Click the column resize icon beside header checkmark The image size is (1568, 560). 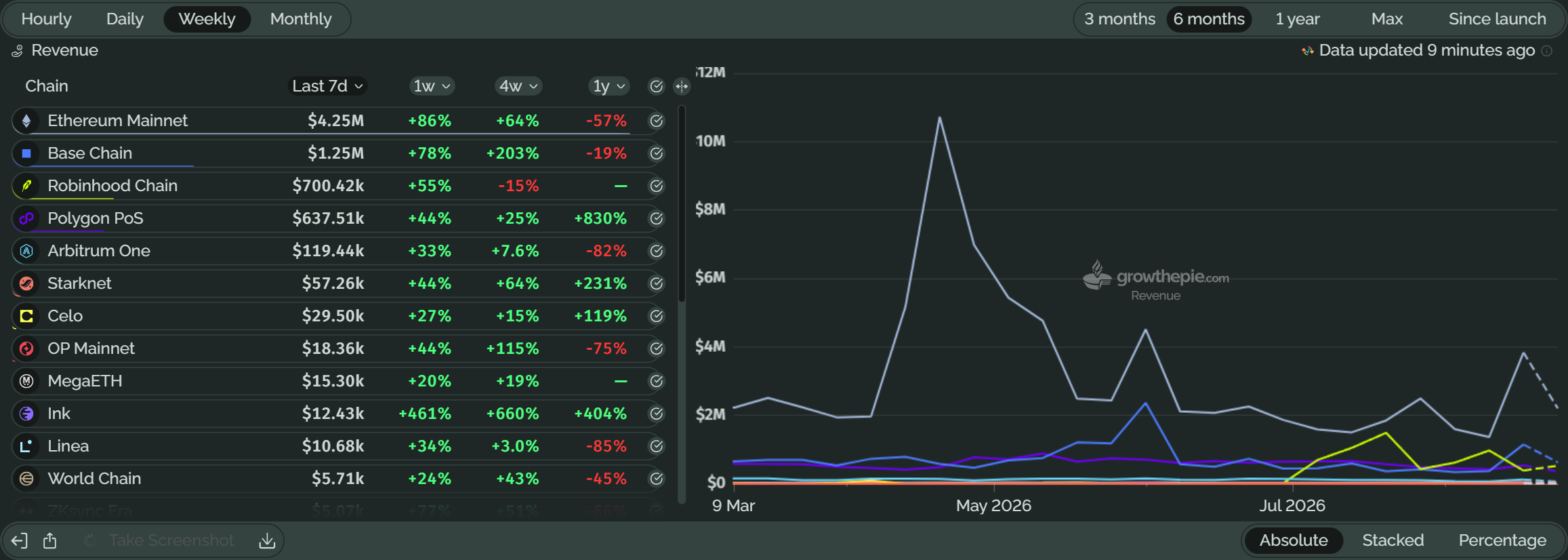click(682, 86)
